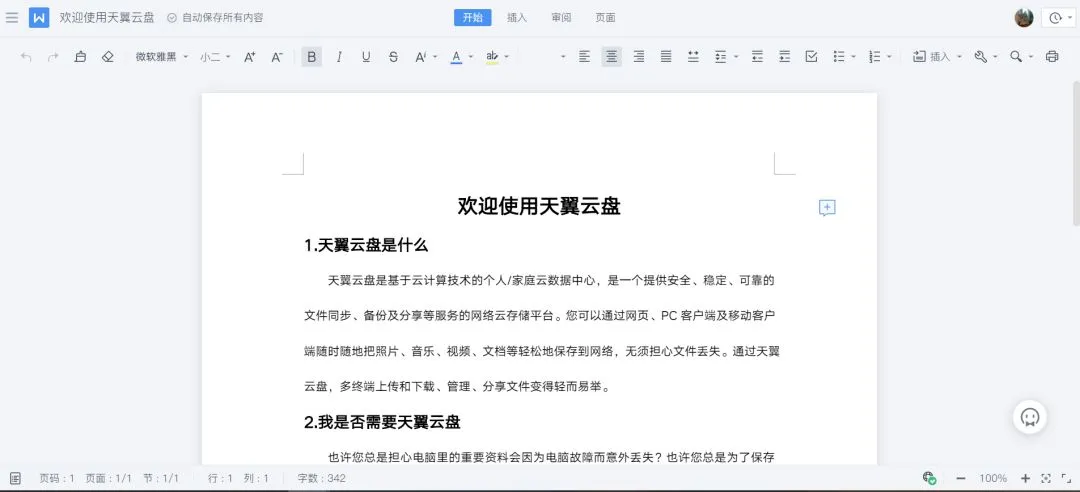The image size is (1080, 492).
Task: Increase font size with the A+ icon
Action: (x=250, y=57)
